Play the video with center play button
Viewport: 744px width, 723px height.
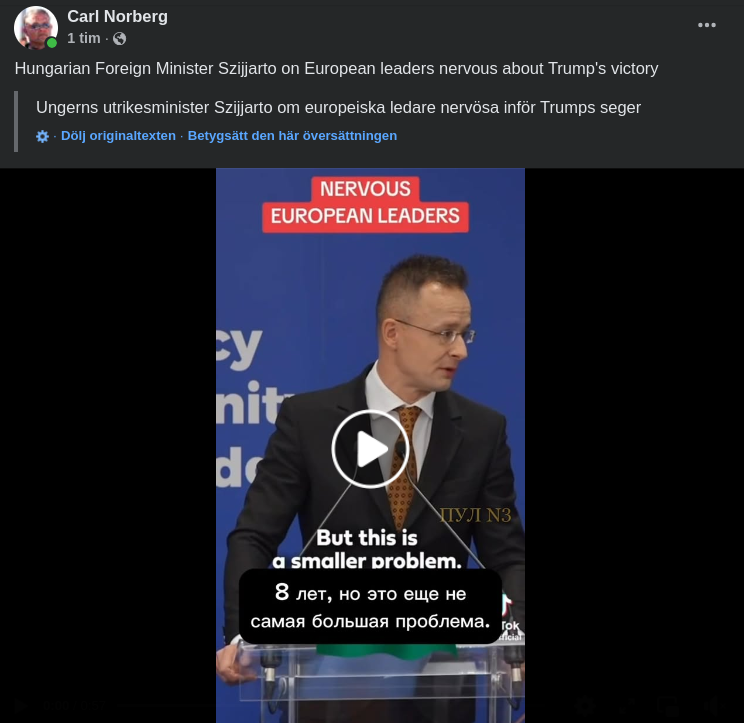point(370,449)
